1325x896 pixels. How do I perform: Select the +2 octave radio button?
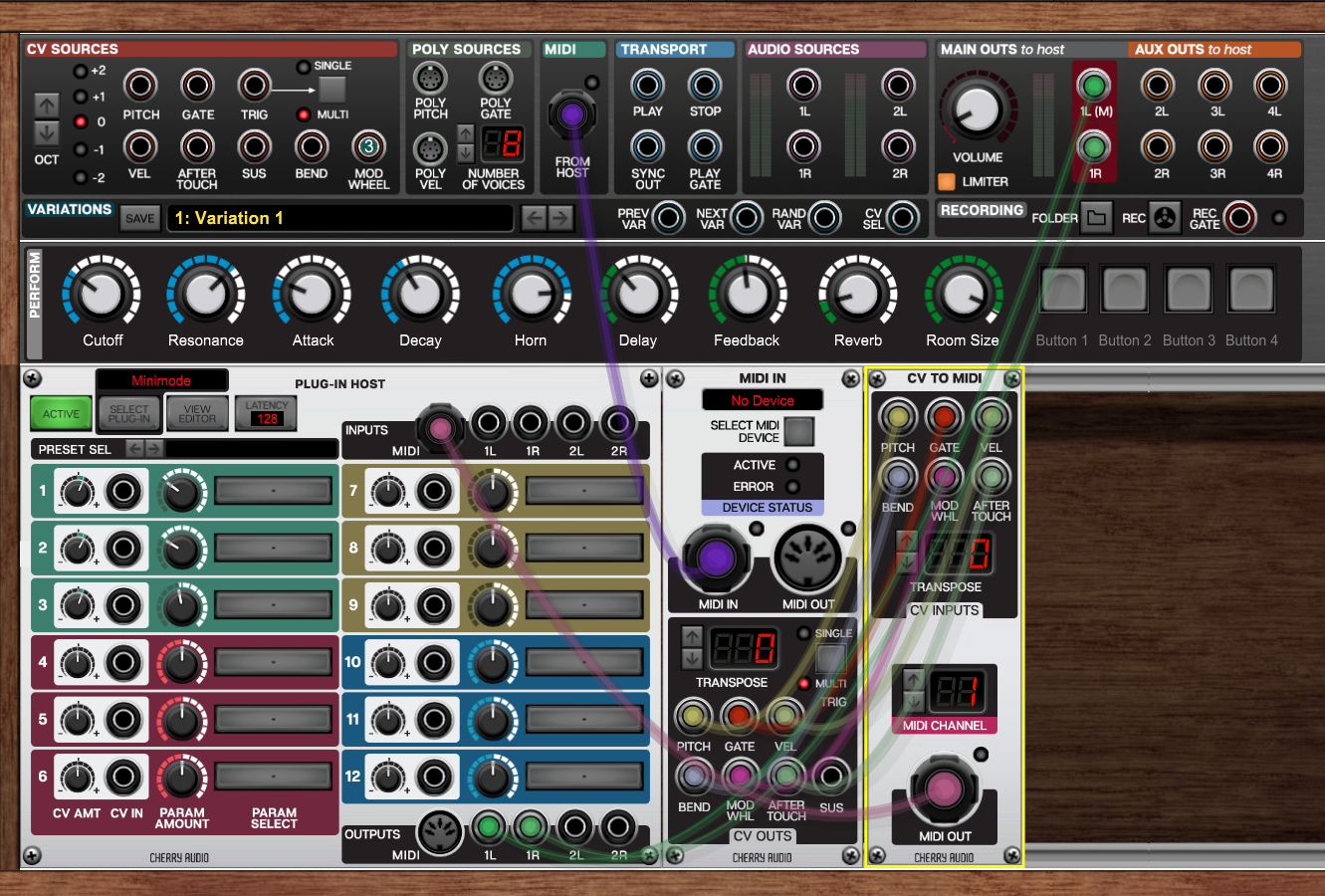click(81, 72)
